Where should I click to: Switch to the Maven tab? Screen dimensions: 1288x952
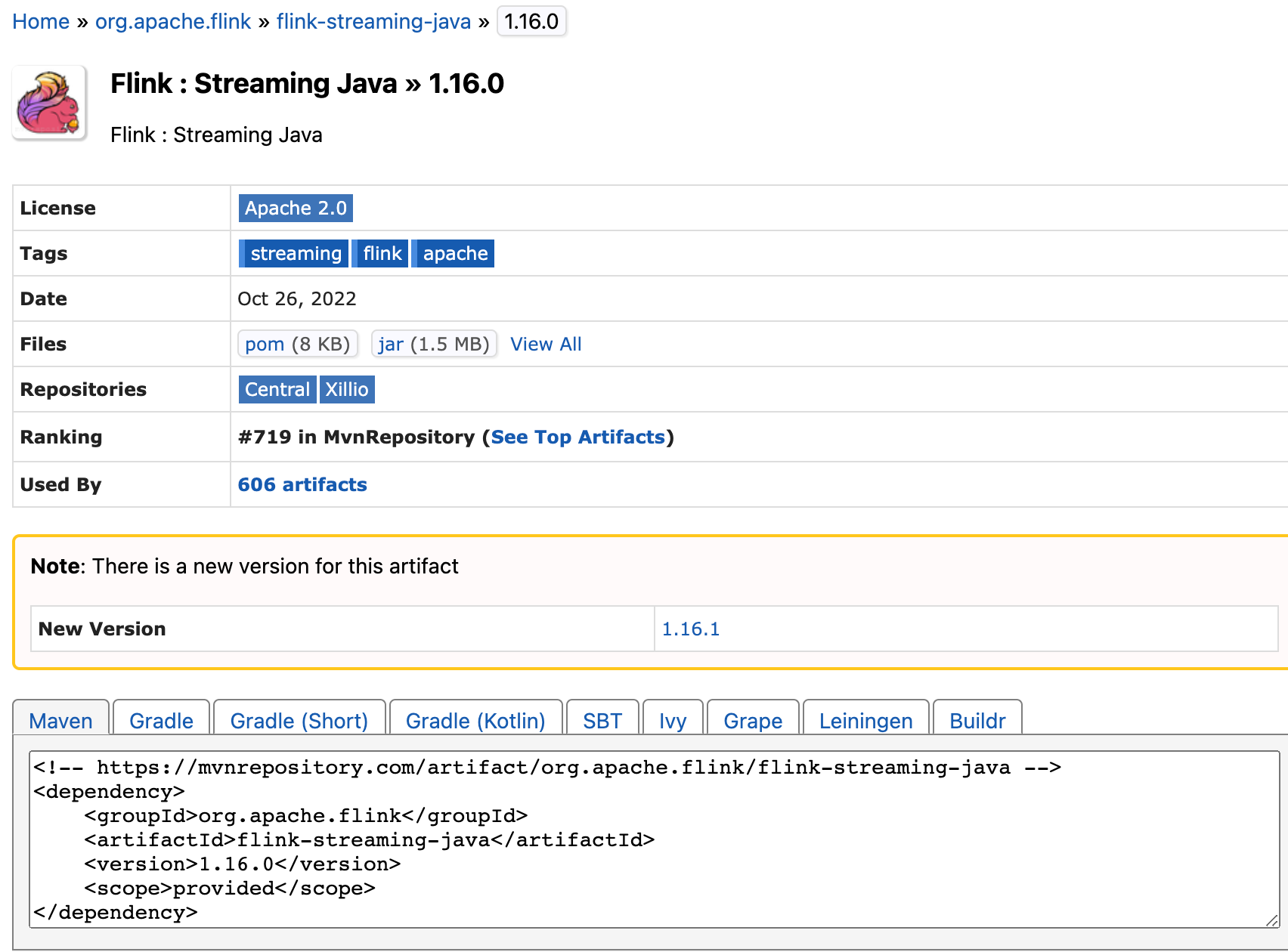(x=60, y=718)
